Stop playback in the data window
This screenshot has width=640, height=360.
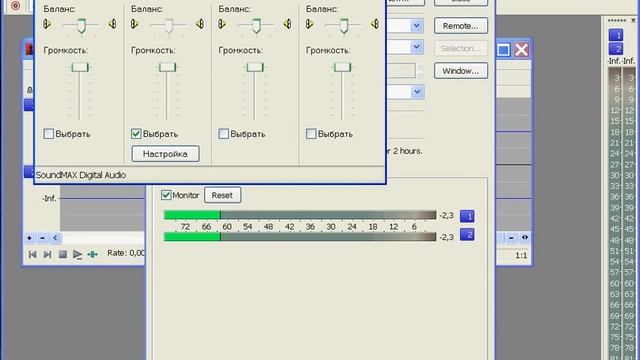(62, 254)
